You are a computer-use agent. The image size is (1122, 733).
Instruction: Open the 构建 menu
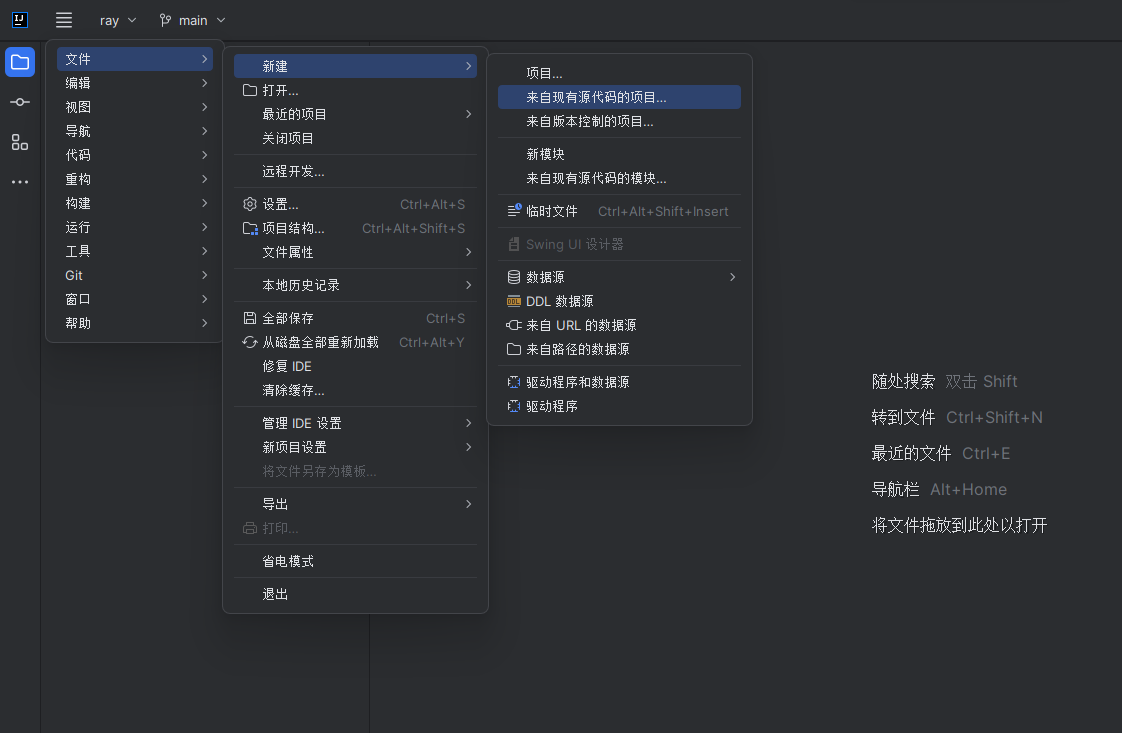135,203
